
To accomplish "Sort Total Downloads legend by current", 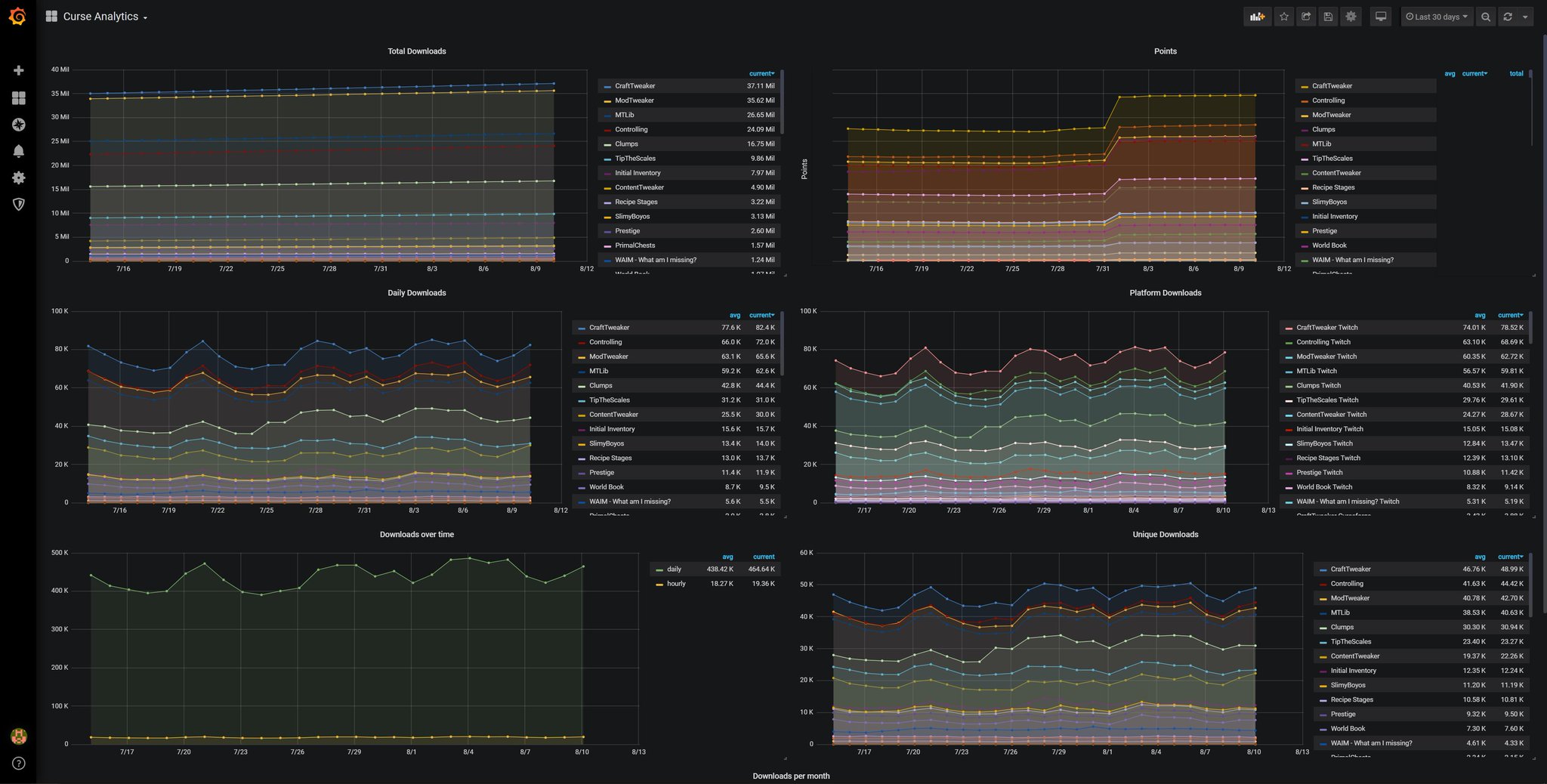I will [761, 73].
